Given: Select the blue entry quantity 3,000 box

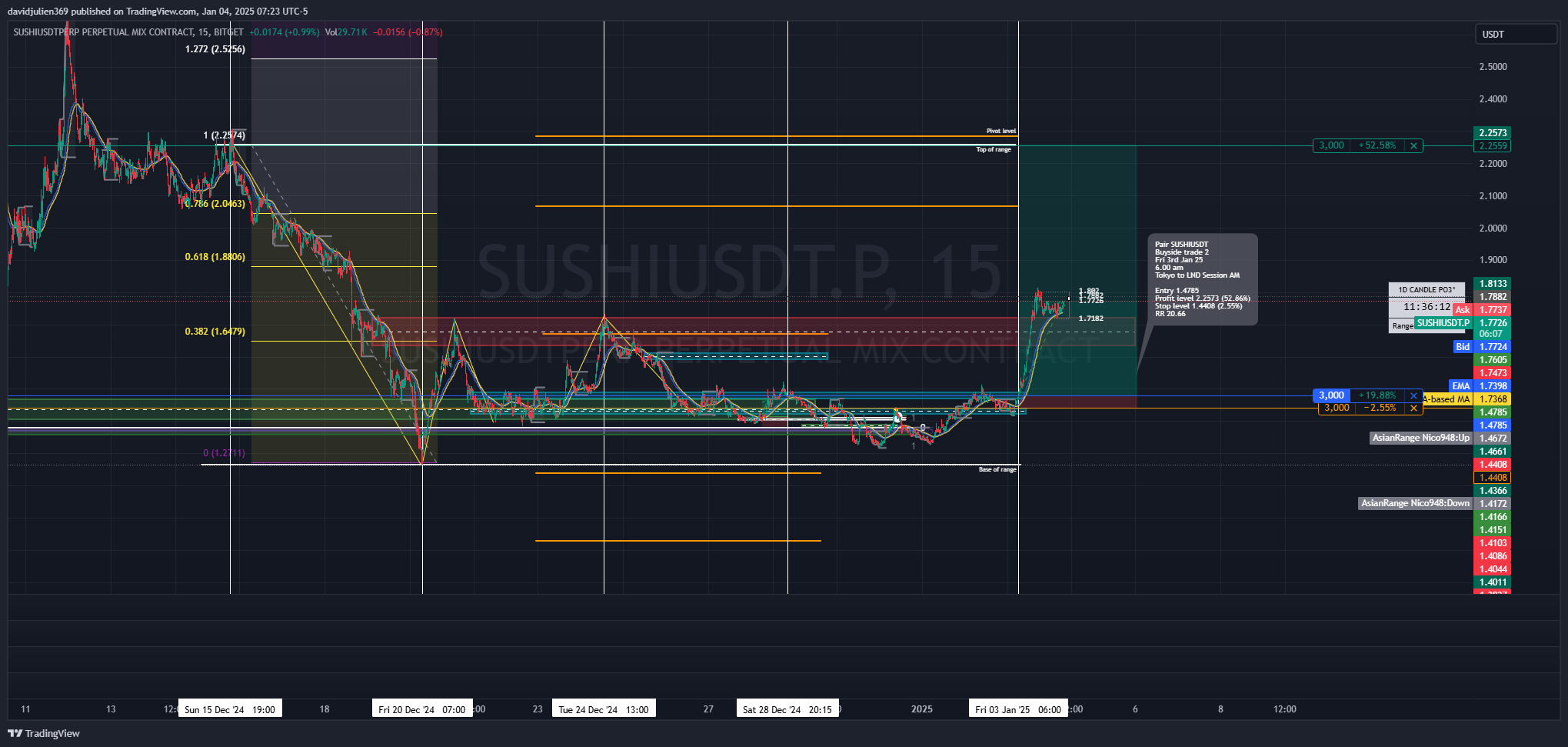Looking at the screenshot, I should (1331, 395).
